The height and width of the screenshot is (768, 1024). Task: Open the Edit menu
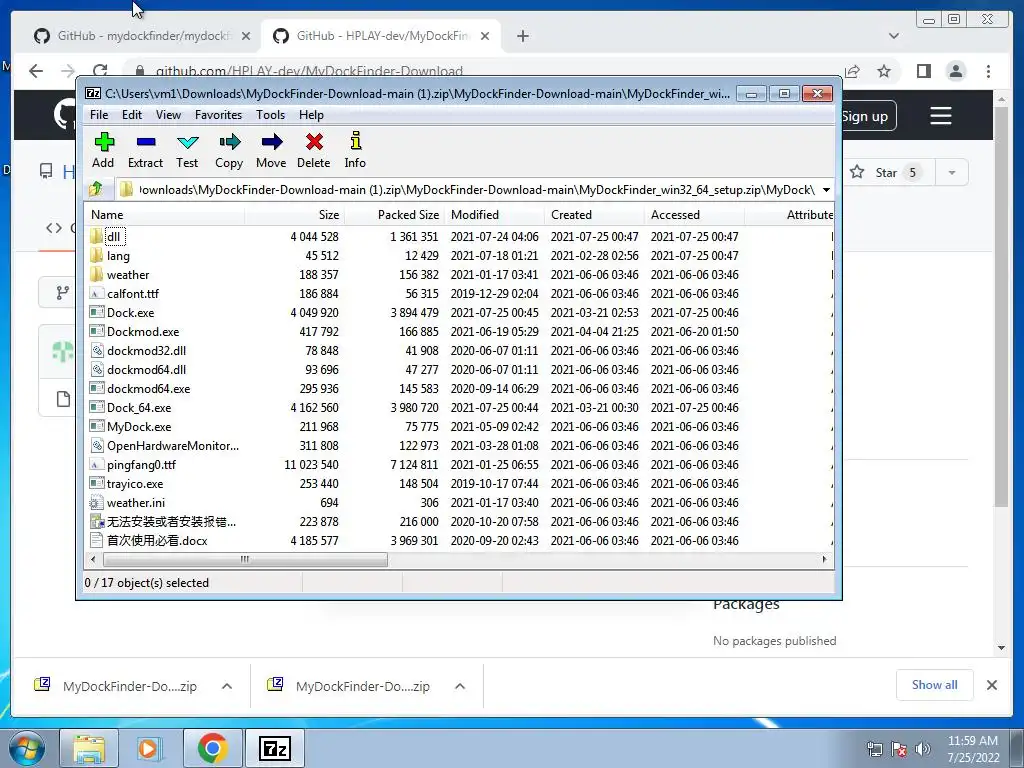(131, 115)
